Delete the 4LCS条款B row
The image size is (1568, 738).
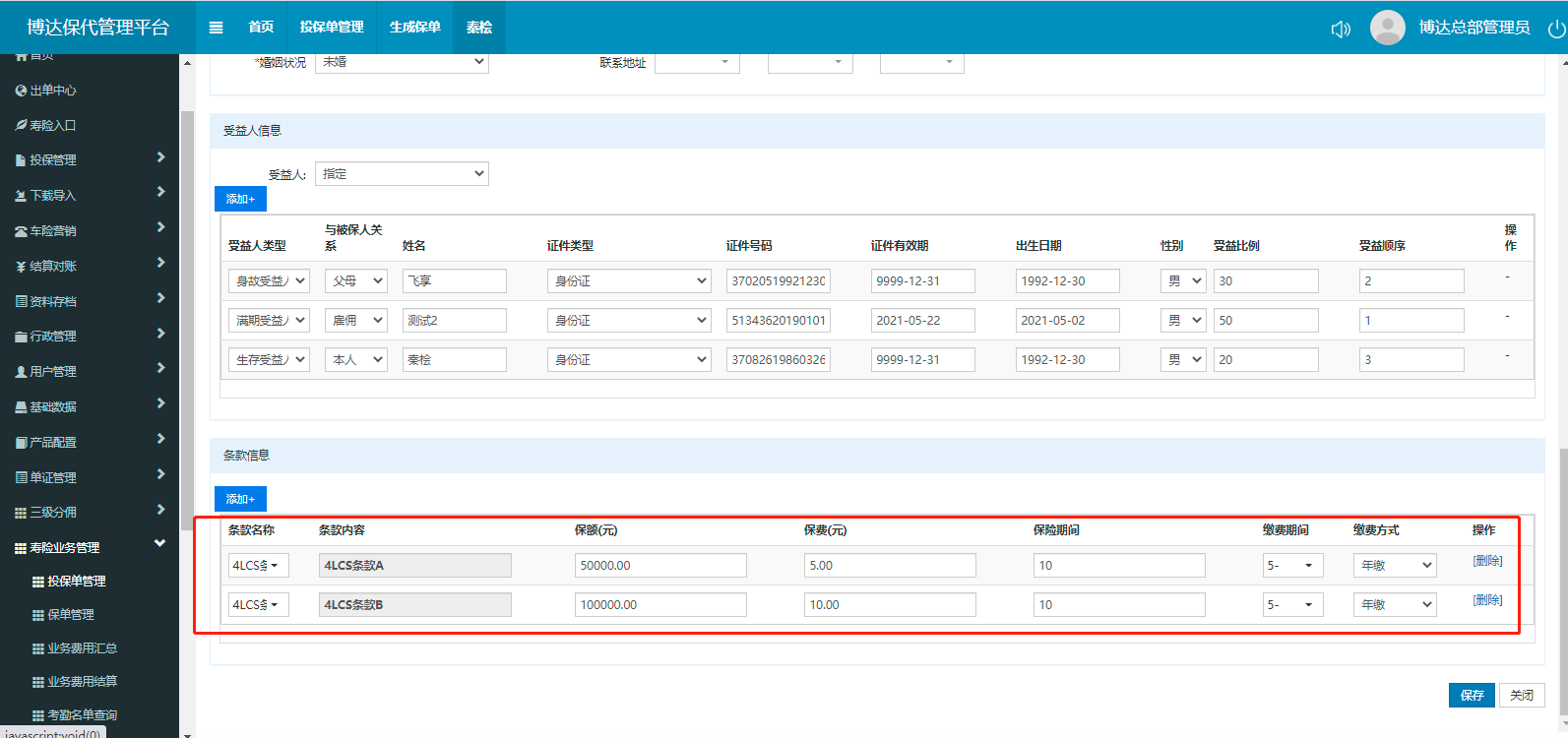click(x=1486, y=600)
